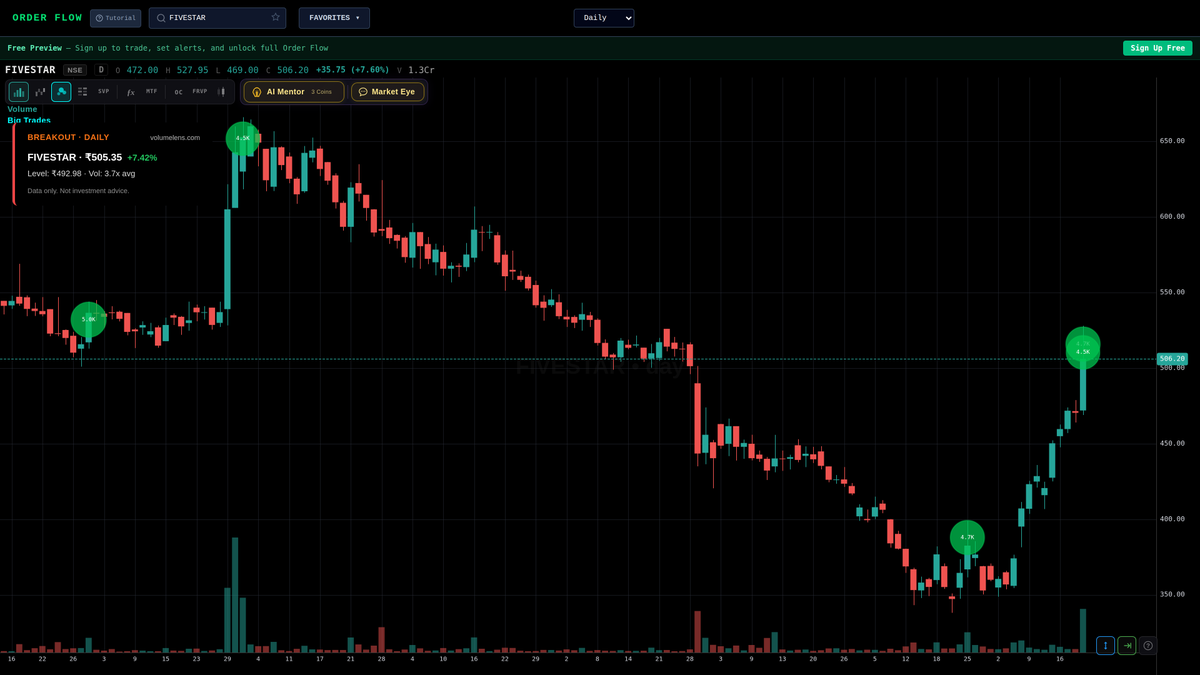Open the Daily timeframe dropdown
Screen dimensions: 1200x675
pyautogui.click(x=603, y=17)
